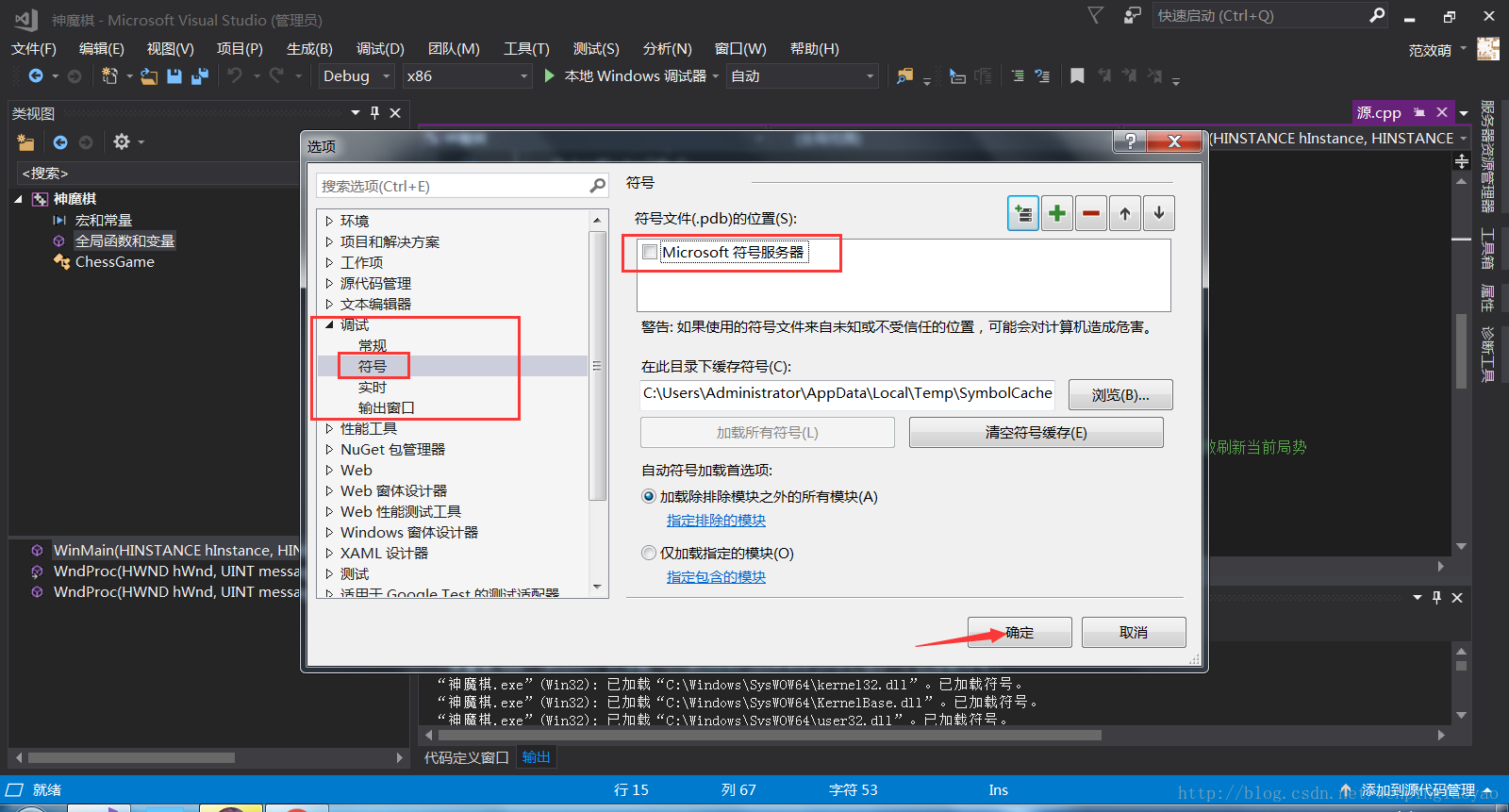
Task: Click the new folder icon in Class View
Action: click(x=25, y=142)
